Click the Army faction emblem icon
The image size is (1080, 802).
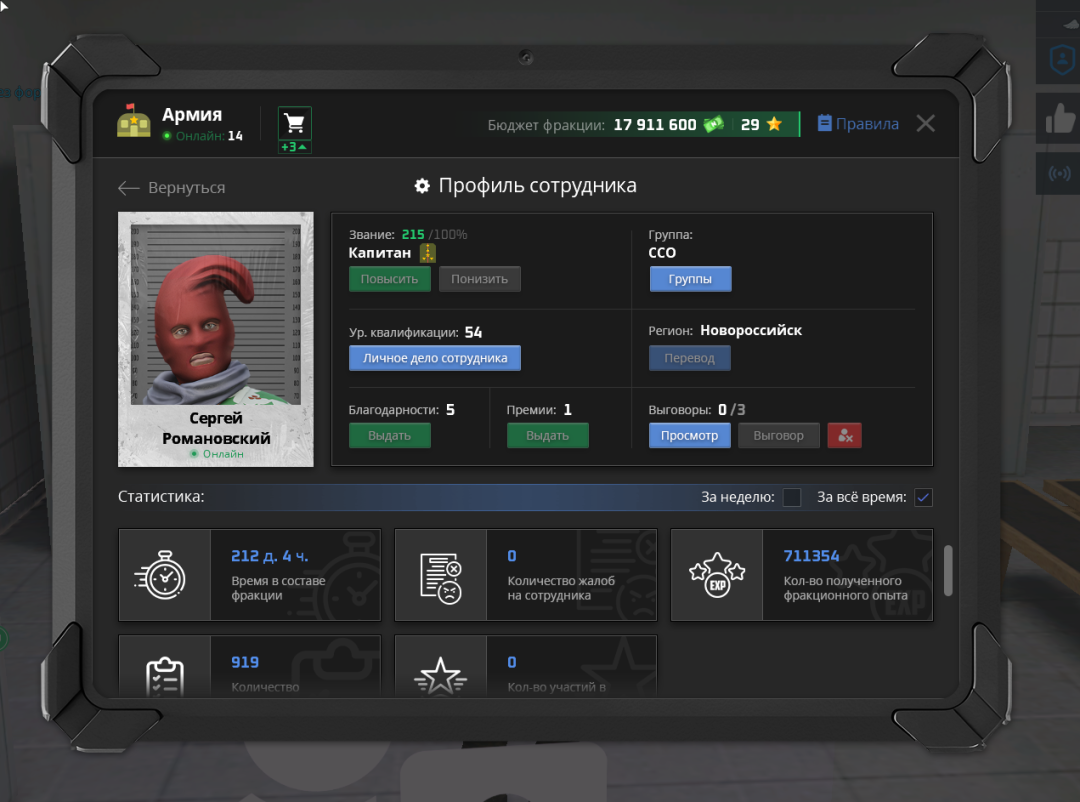tap(134, 122)
